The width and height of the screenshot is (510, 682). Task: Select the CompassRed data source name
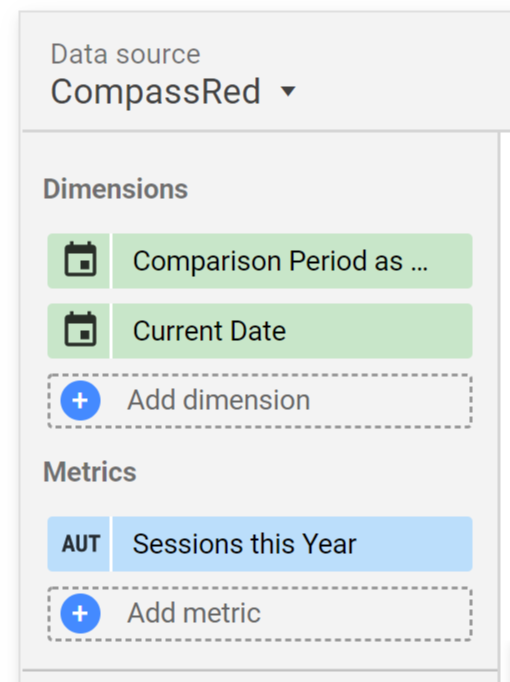[x=156, y=91]
